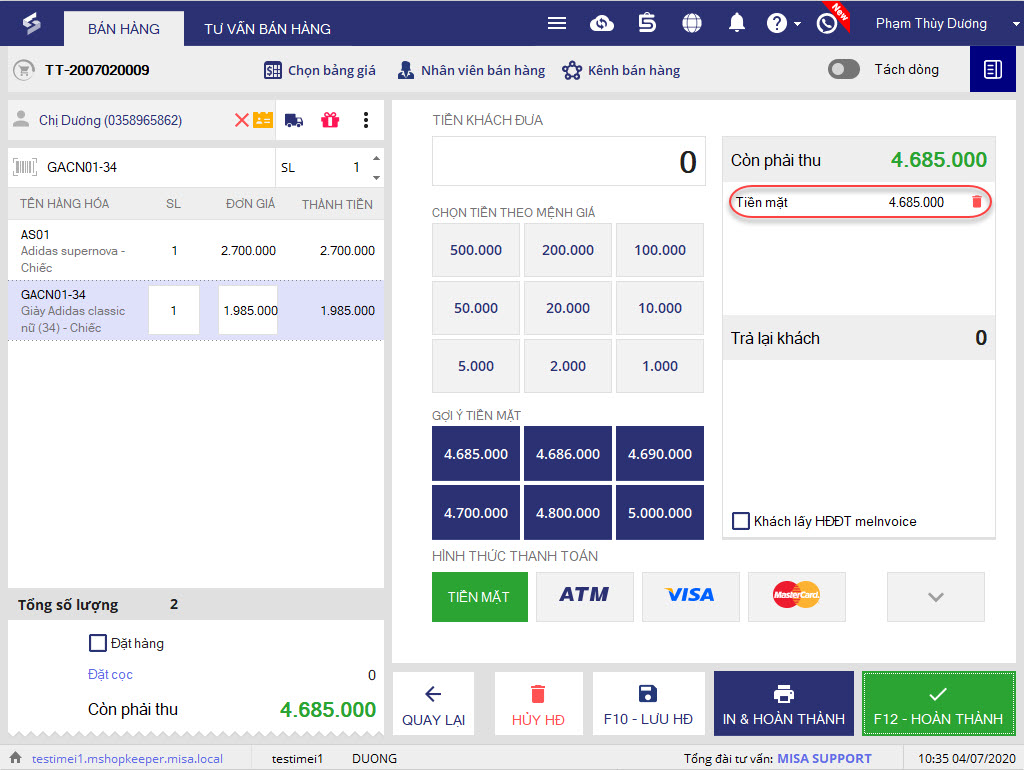Screen dimensions: 1024x770
Task: Choose suggested cash 4.800.000
Action: pos(568,513)
